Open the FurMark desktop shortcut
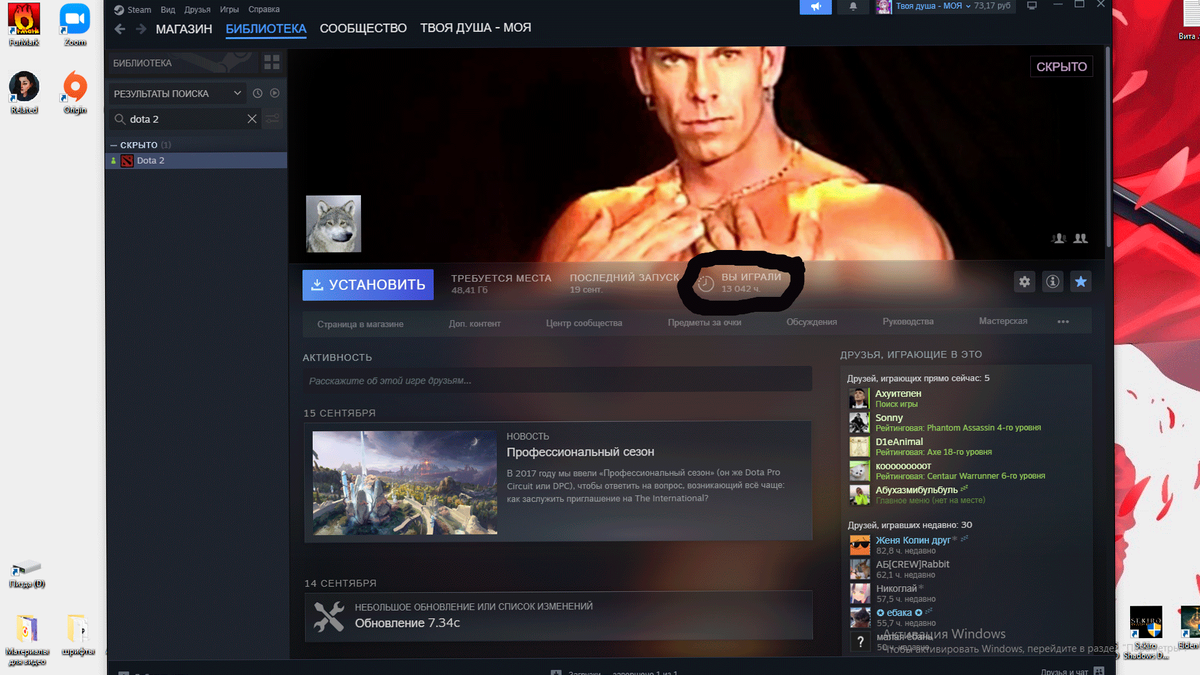The width and height of the screenshot is (1200, 675). coord(24,24)
